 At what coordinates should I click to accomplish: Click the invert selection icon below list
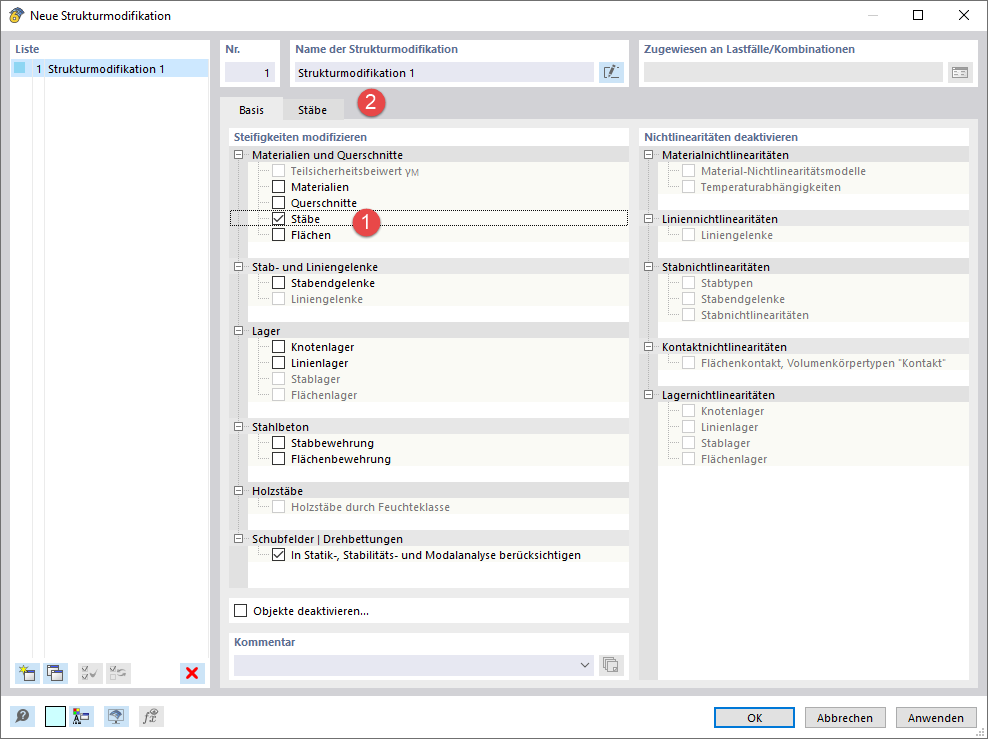(x=118, y=673)
